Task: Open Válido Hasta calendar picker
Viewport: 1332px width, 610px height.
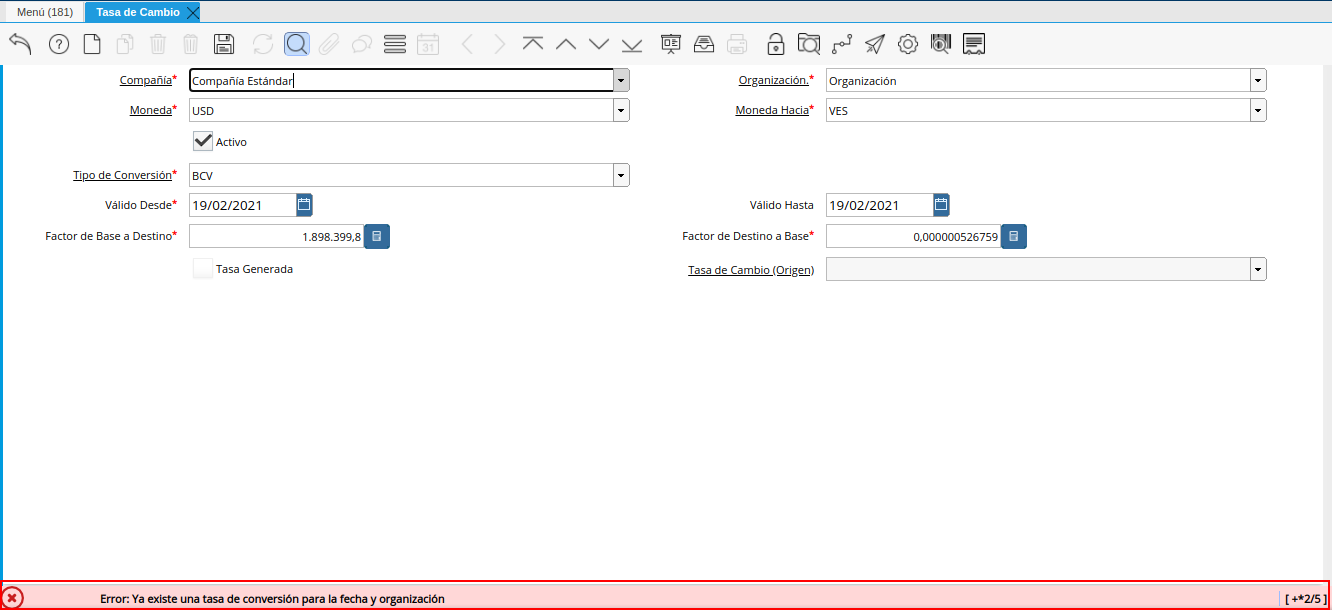Action: (942, 205)
